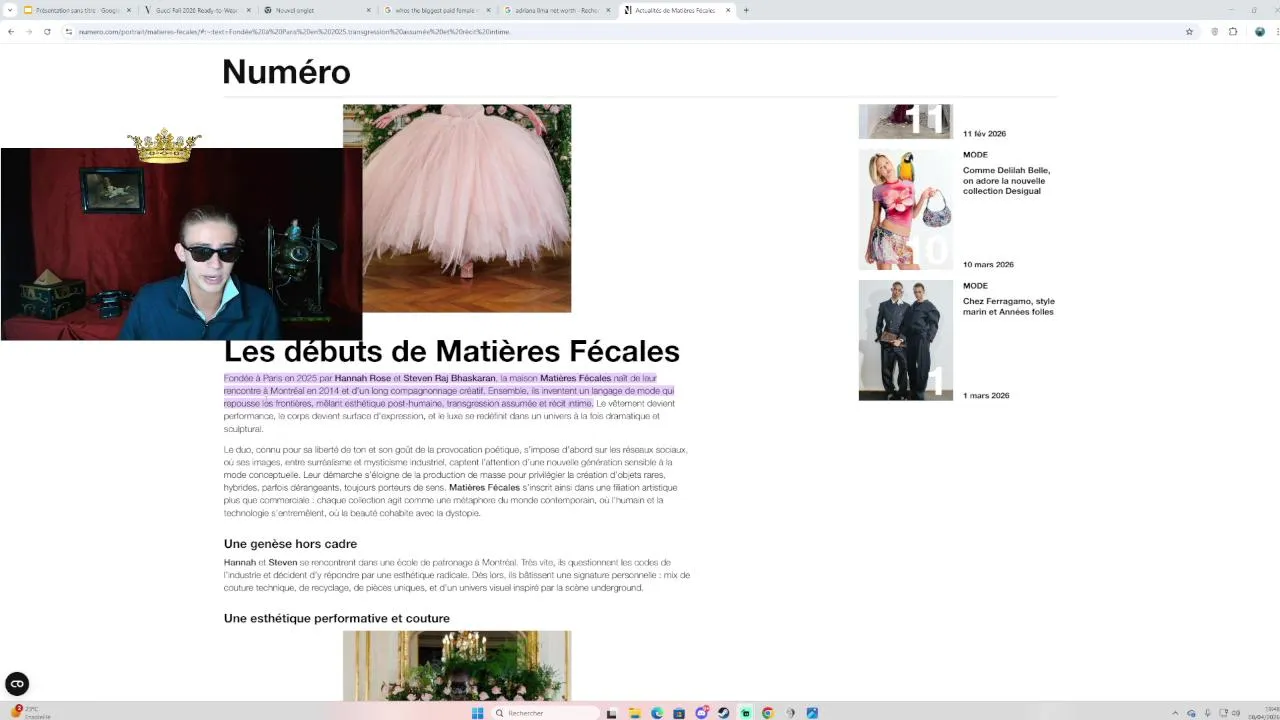Open the round accessibility widget bottom left
Viewport: 1280px width, 720px height.
[x=17, y=684]
